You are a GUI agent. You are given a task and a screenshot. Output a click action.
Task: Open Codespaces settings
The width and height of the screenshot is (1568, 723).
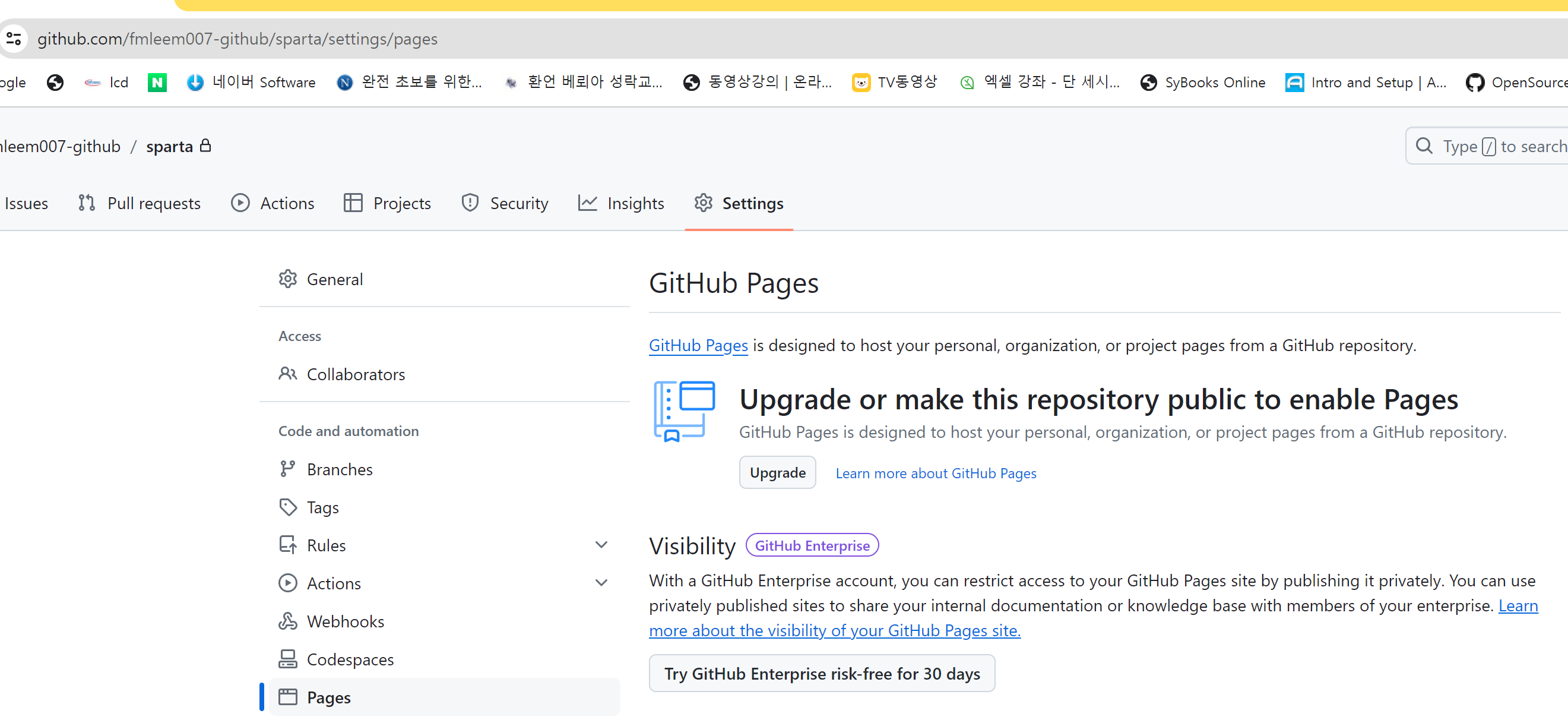444,659
